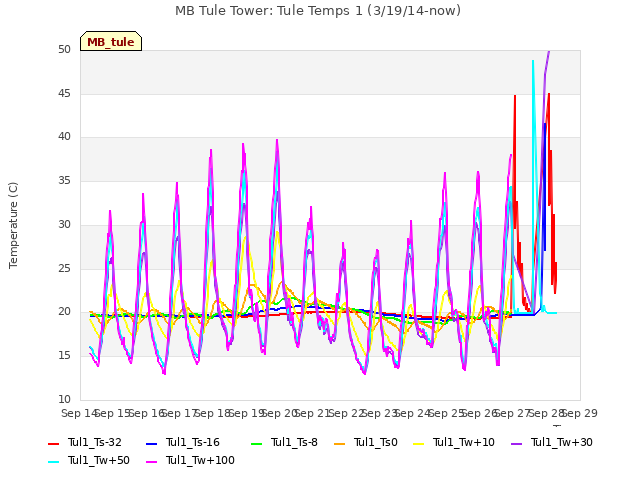
Task: Click the blue Tul1_Ts-16 legend swatch
Action: (x=151, y=443)
